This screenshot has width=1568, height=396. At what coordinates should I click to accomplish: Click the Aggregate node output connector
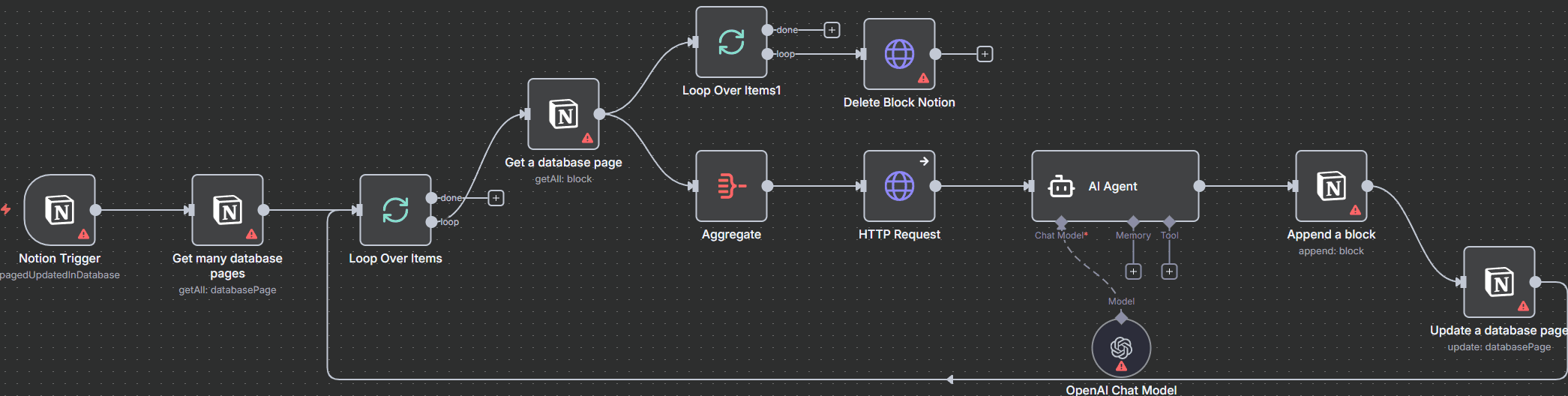(x=767, y=186)
